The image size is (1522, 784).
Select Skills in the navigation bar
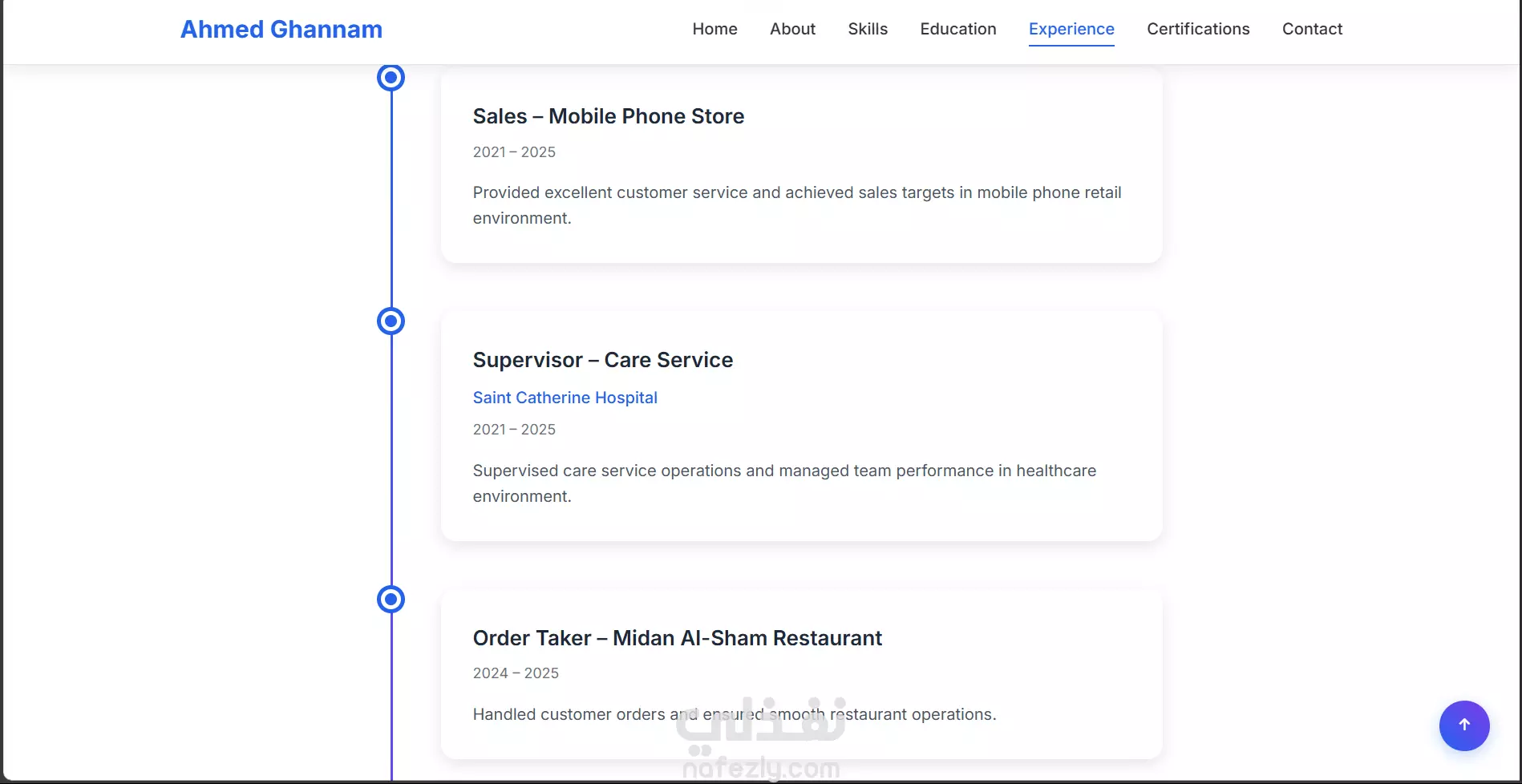[868, 29]
